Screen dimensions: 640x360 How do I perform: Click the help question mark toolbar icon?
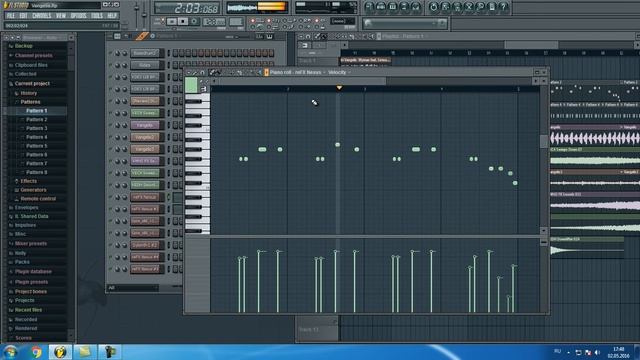[x=503, y=7]
